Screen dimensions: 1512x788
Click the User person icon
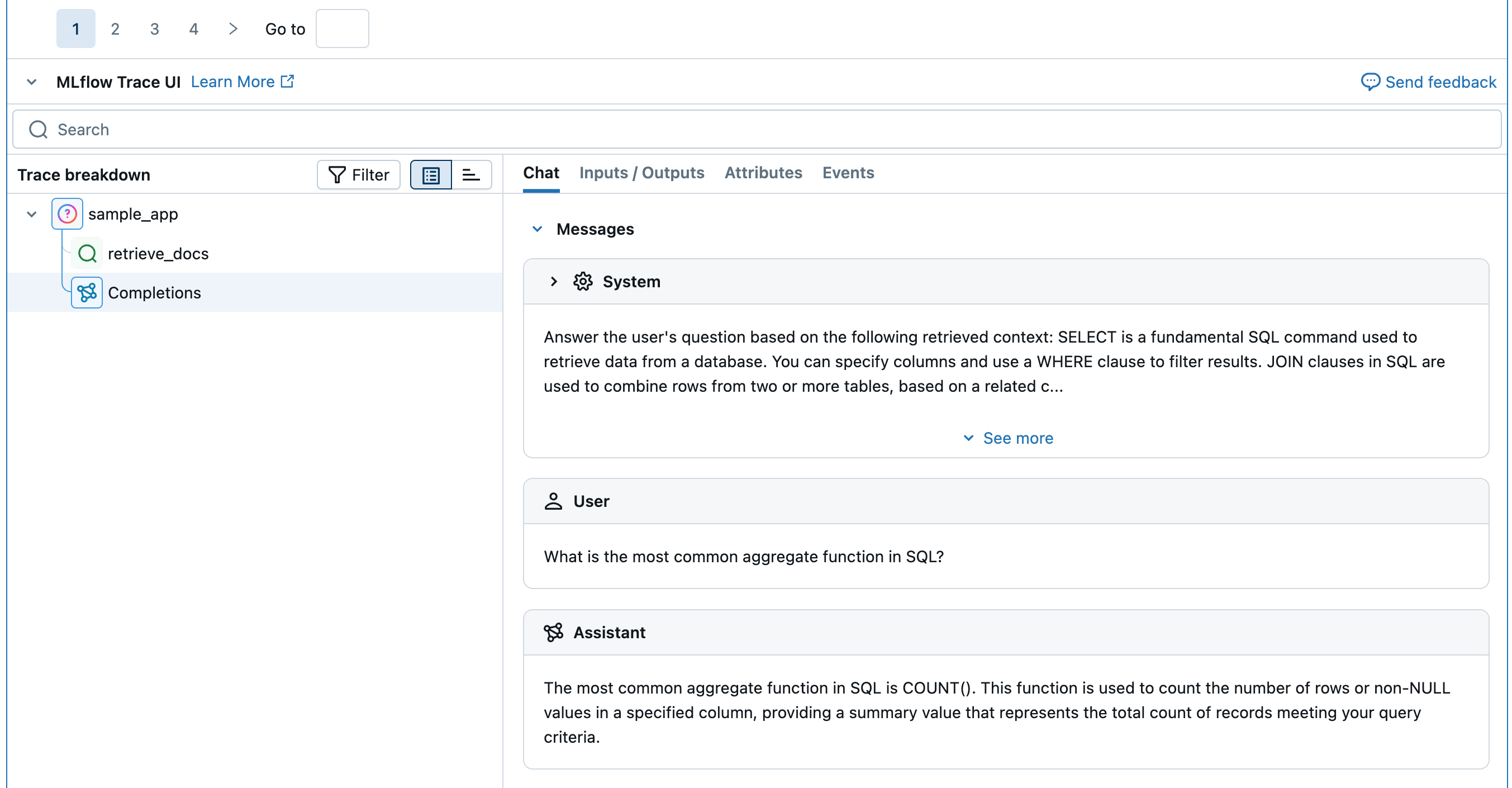553,501
